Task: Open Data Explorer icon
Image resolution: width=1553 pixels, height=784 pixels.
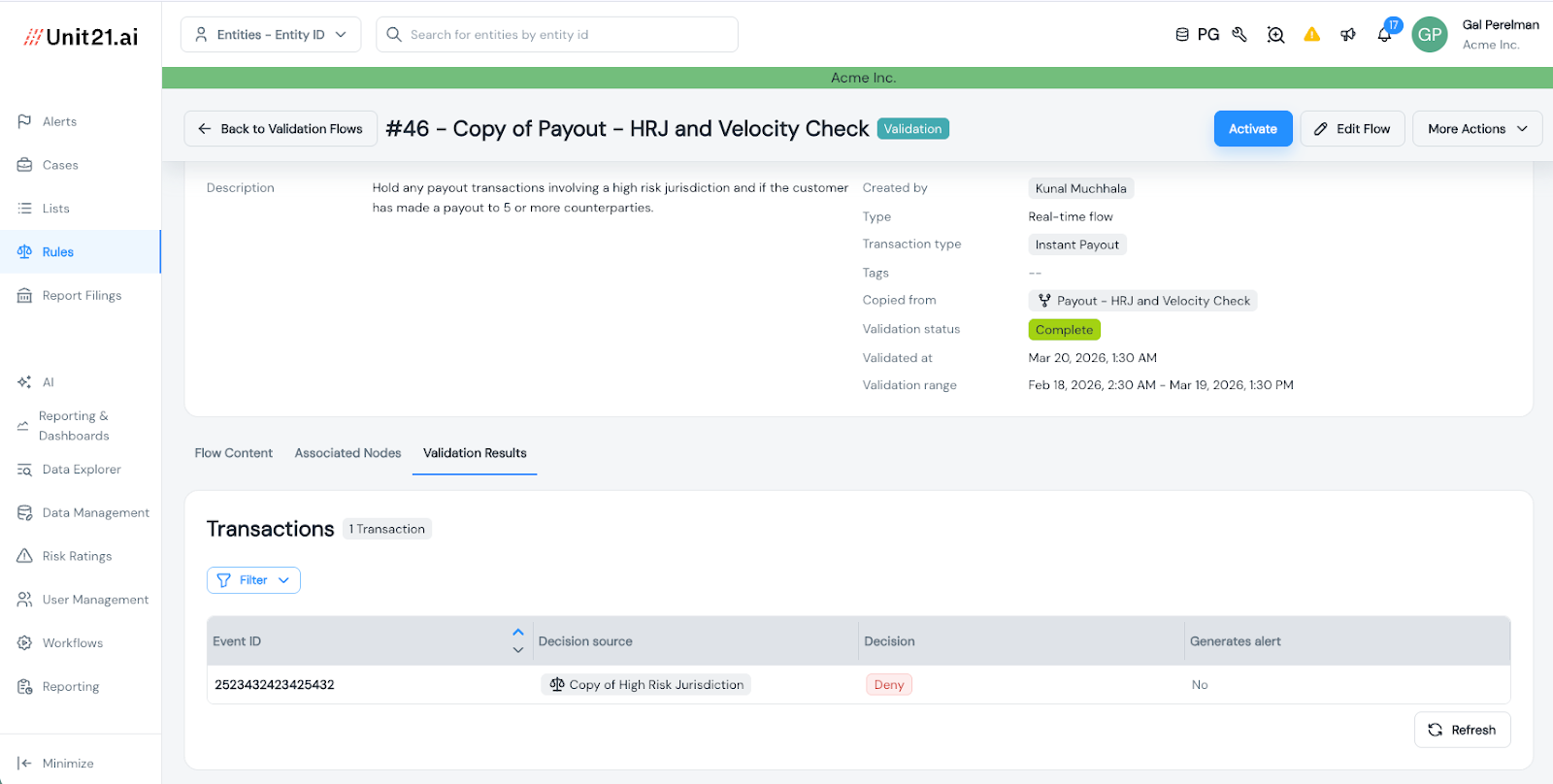Action: click(x=24, y=470)
